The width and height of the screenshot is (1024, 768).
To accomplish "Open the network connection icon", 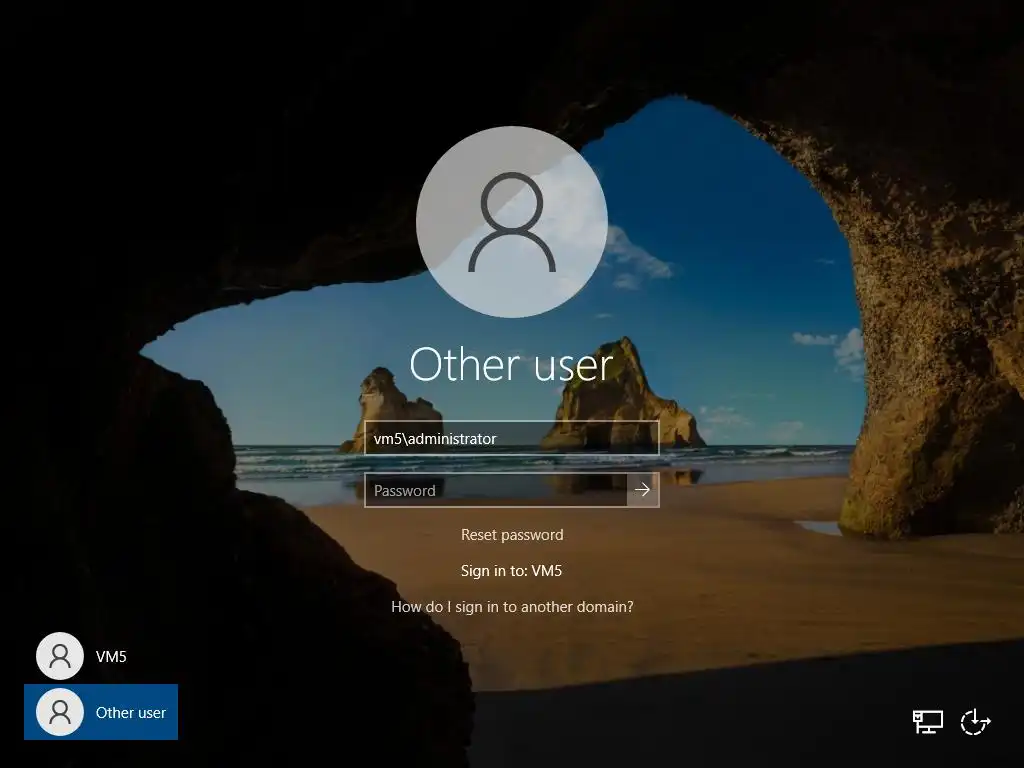I will (x=927, y=722).
